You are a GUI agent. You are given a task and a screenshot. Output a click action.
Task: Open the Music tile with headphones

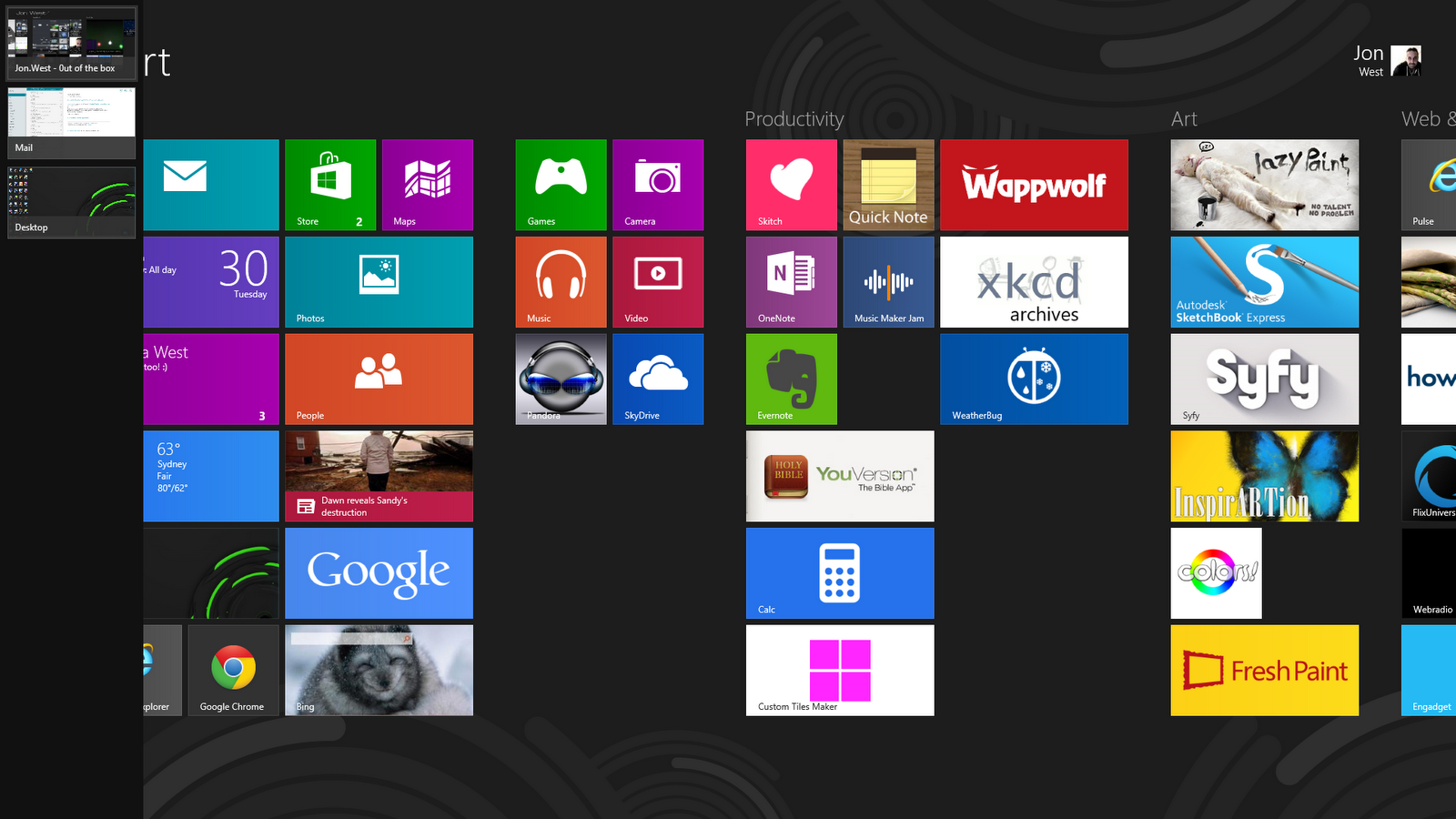[561, 282]
